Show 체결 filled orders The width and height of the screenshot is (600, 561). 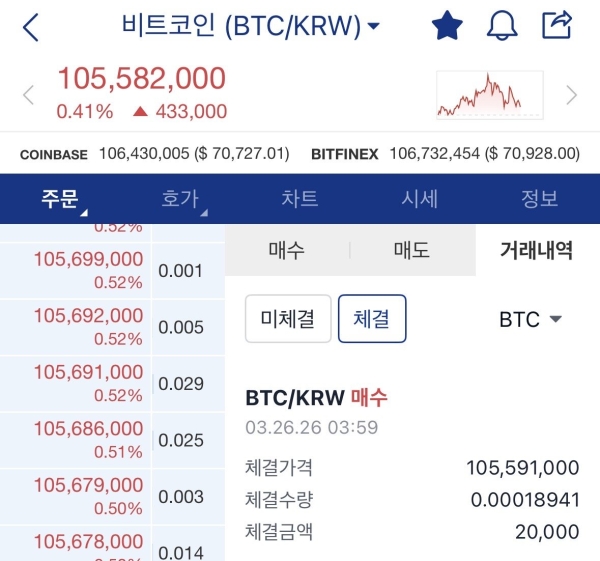click(x=372, y=319)
